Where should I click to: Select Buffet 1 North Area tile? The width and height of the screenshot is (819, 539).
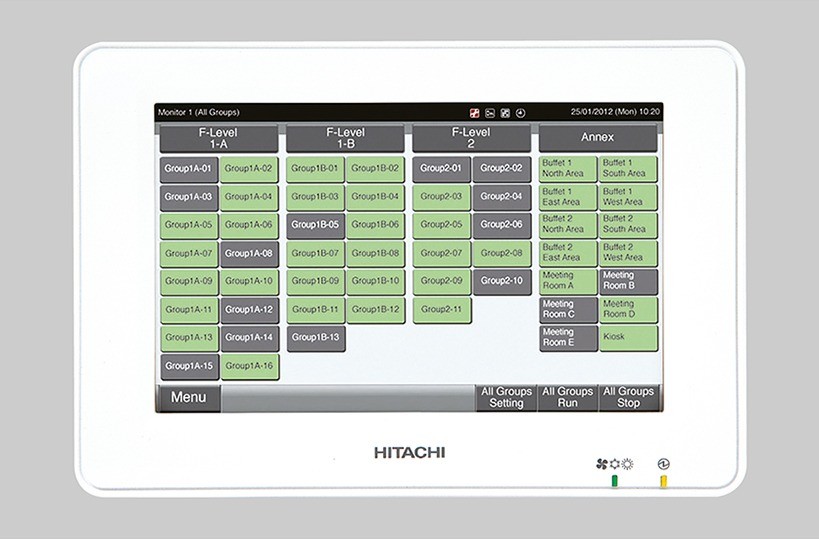tap(568, 169)
